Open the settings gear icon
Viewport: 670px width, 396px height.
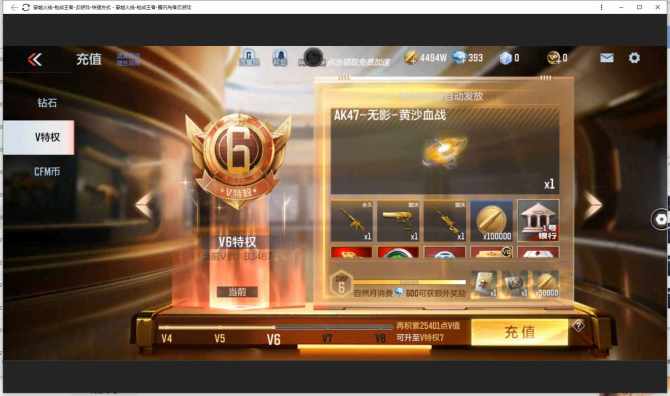coord(634,58)
